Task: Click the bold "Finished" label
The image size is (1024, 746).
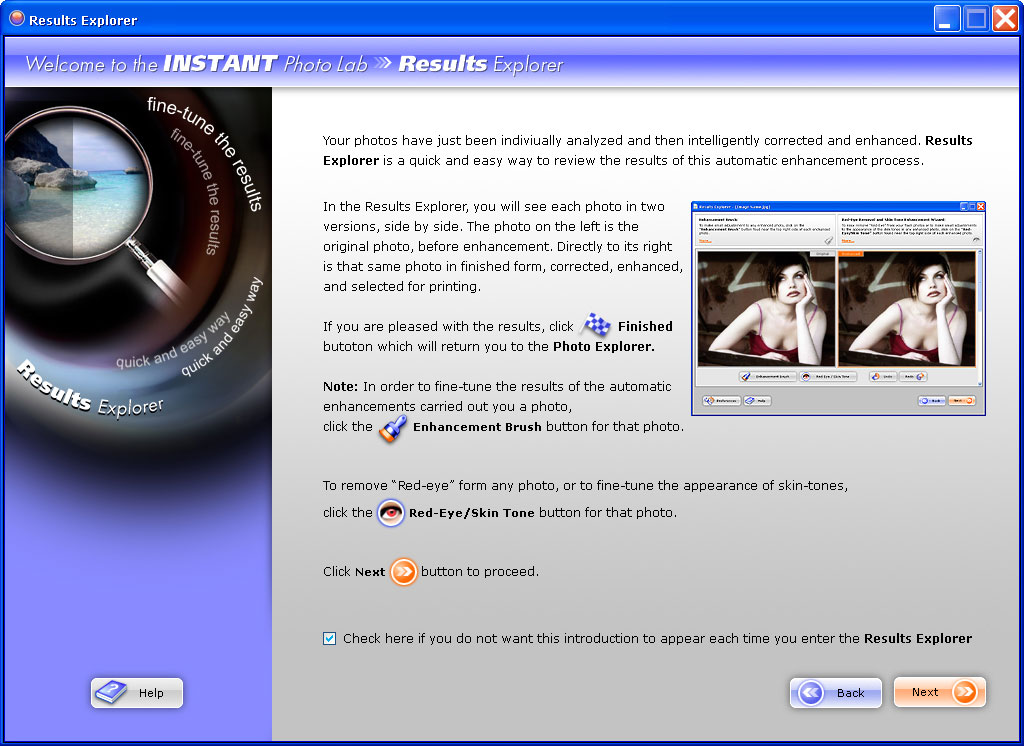Action: tap(645, 327)
